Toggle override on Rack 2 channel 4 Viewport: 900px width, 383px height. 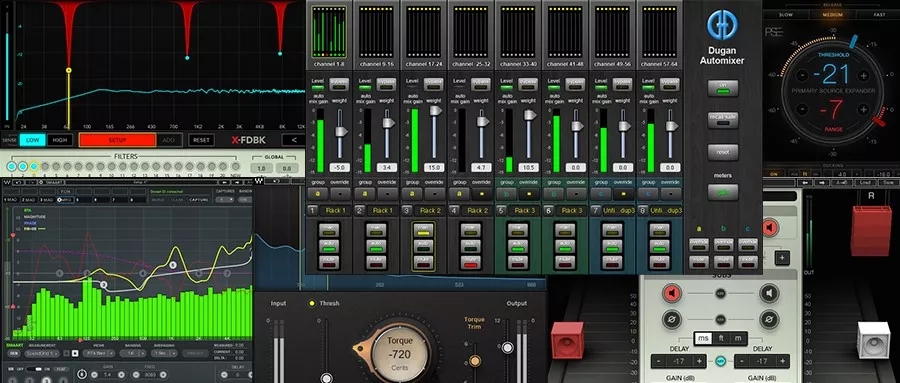click(x=481, y=194)
